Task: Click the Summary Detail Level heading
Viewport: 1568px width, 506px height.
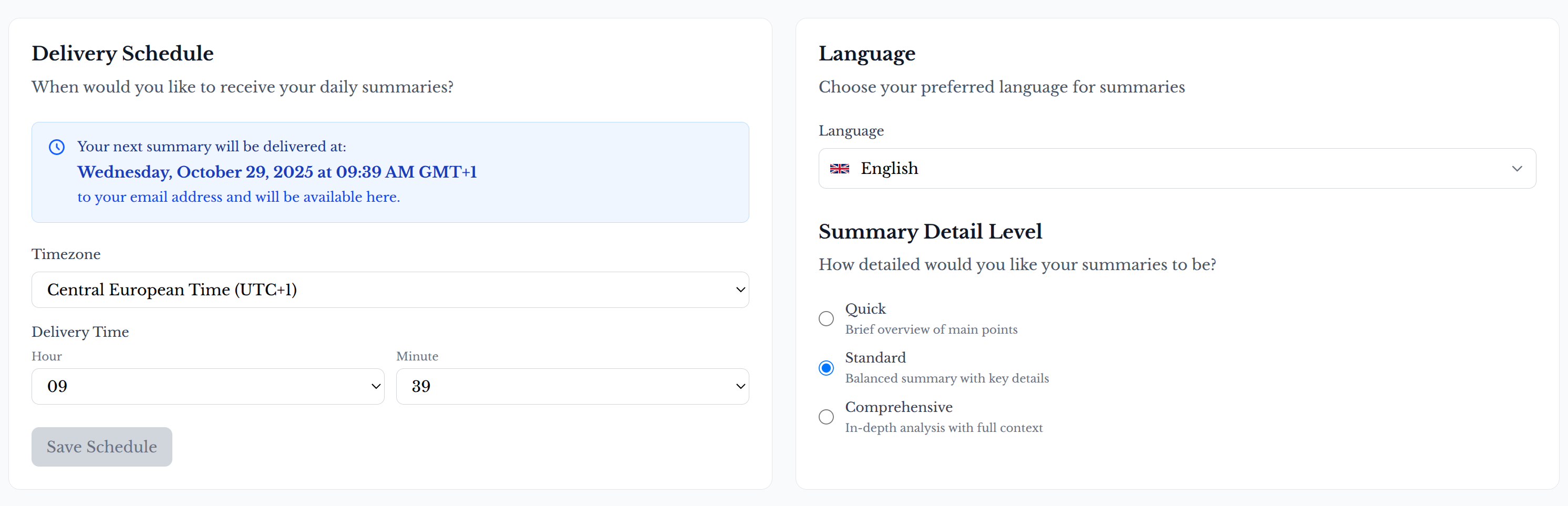Action: [x=930, y=231]
